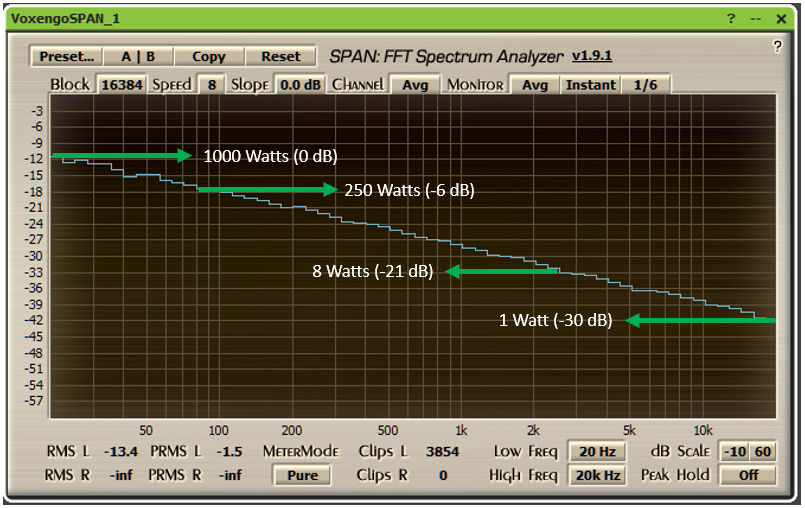Click the Peak Hold label
This screenshot has width=805, height=508.
tap(675, 475)
